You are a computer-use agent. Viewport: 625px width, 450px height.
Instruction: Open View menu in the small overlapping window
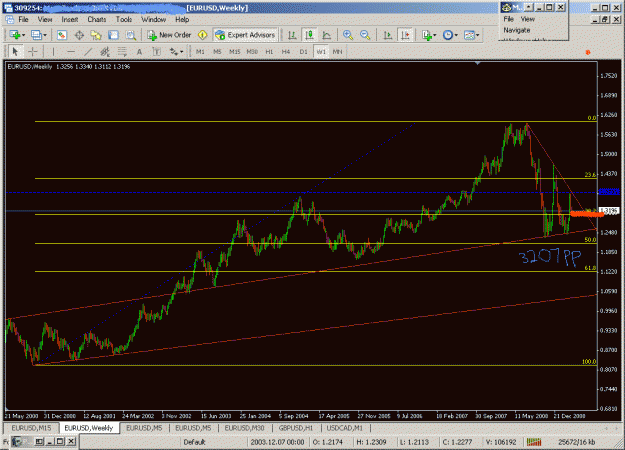click(x=527, y=19)
